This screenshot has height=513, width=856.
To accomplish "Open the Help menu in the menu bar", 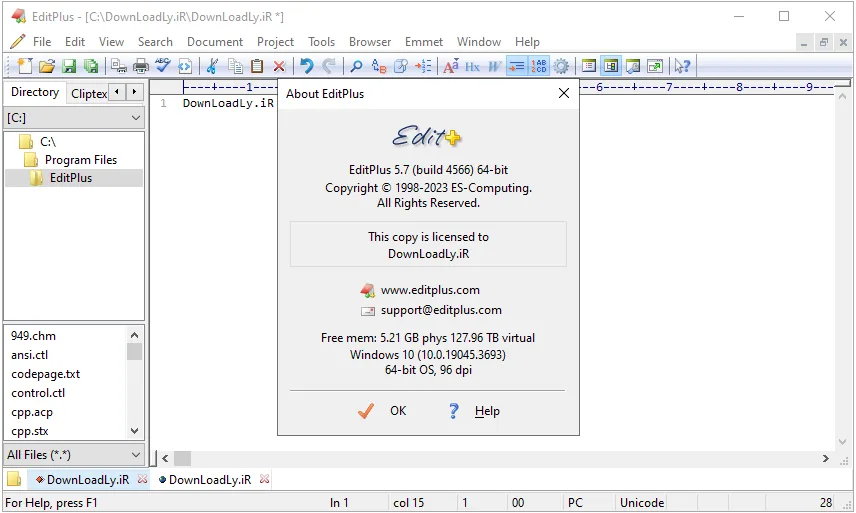I will coord(527,41).
